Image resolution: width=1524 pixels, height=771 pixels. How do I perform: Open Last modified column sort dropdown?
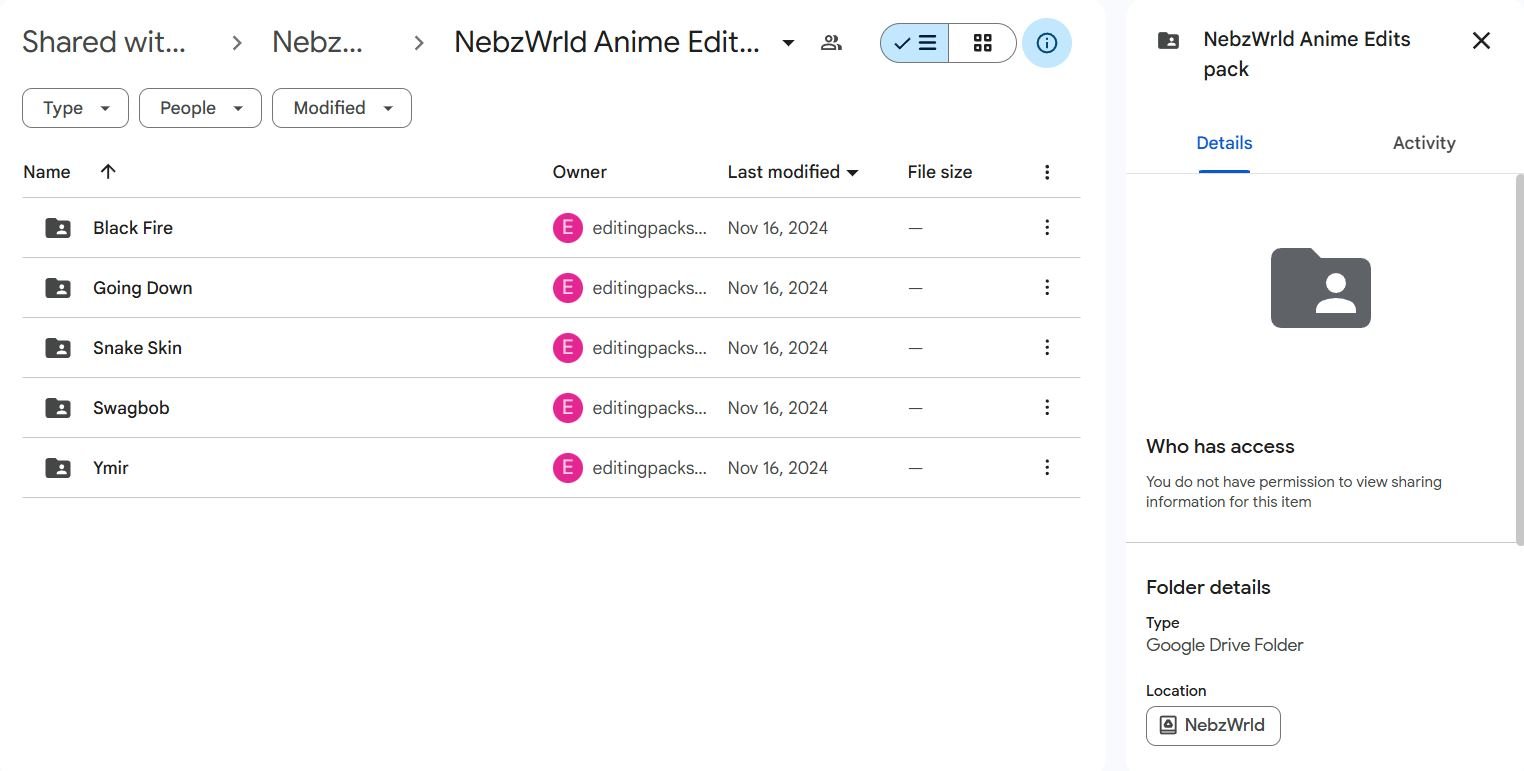click(853, 172)
